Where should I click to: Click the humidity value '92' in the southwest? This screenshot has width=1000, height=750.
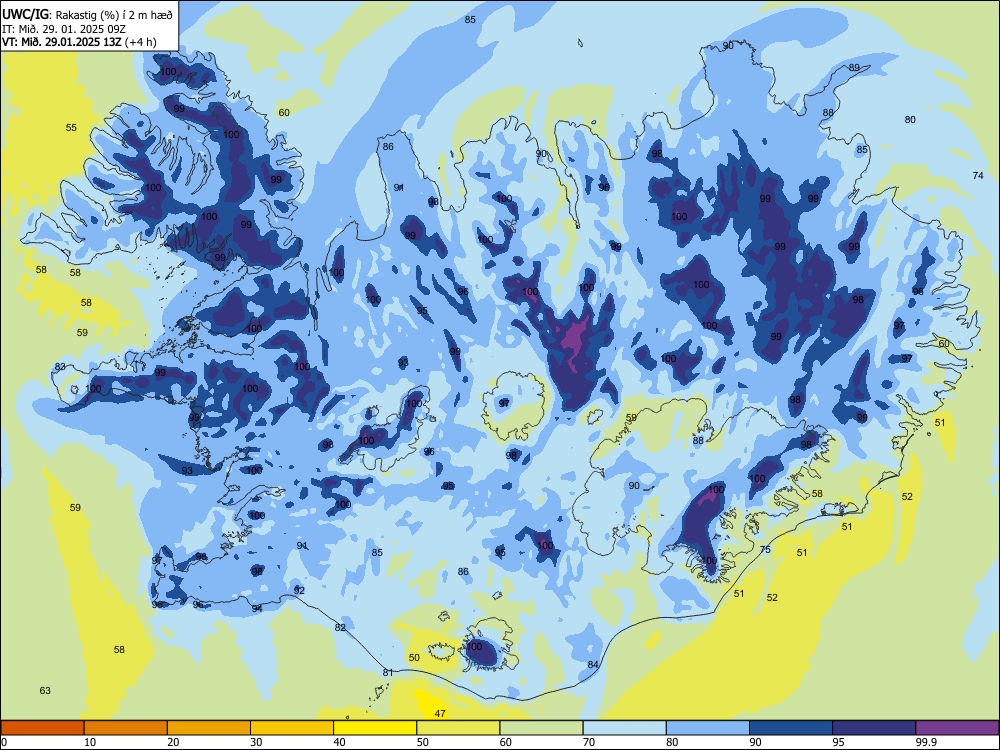click(x=299, y=591)
